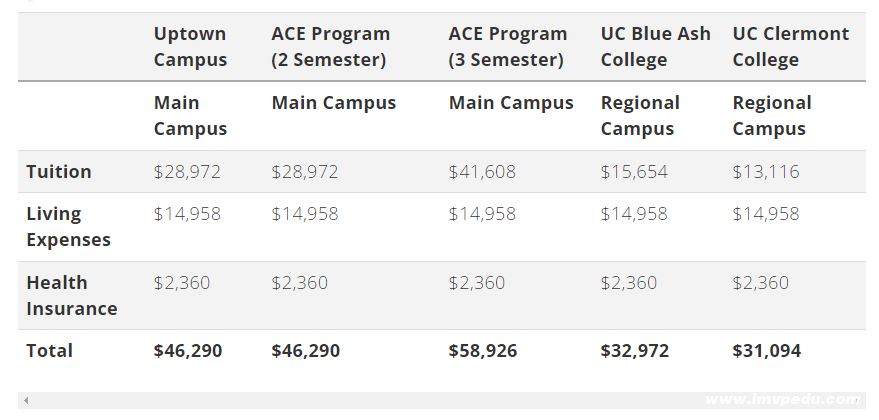Select the $13,116 tuition cell

coord(766,172)
